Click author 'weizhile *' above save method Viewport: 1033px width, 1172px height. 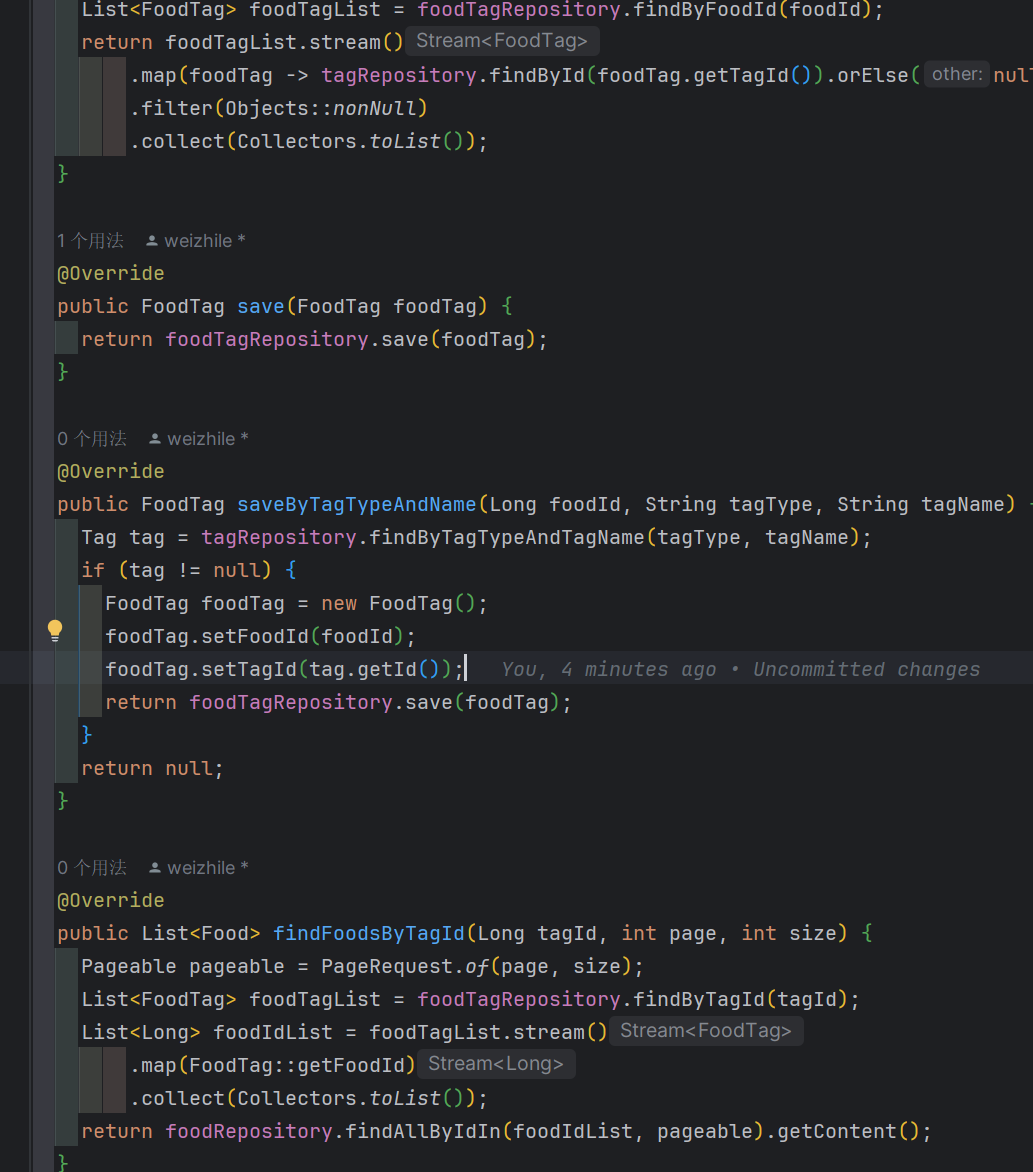pyautogui.click(x=205, y=241)
